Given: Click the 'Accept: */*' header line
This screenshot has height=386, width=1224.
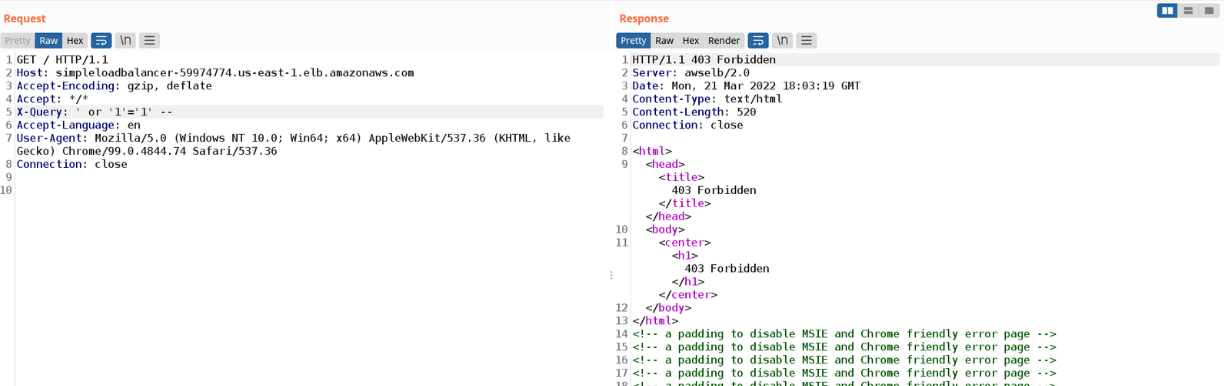Looking at the screenshot, I should [x=52, y=99].
